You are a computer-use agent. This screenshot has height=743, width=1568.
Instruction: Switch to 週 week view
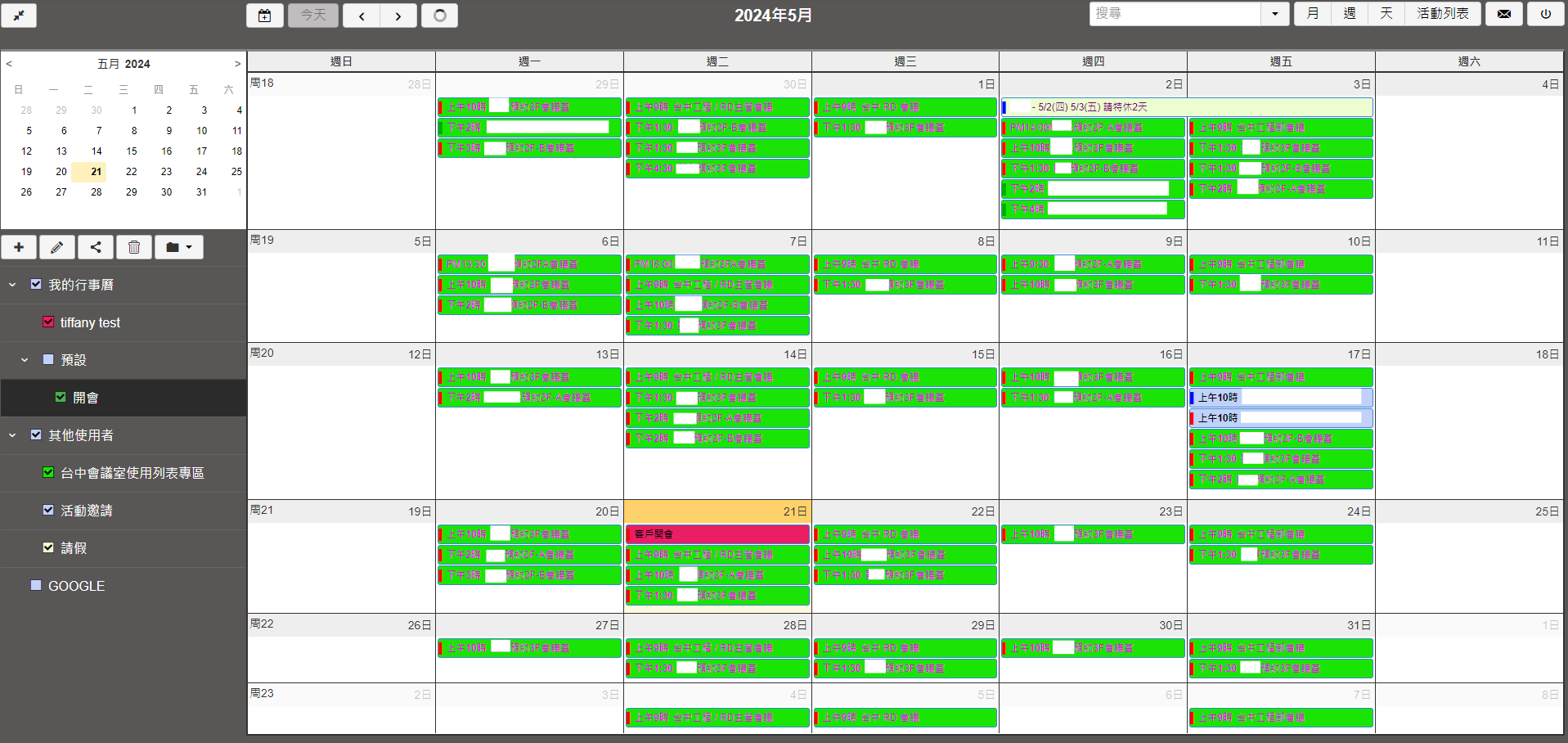pyautogui.click(x=1350, y=14)
